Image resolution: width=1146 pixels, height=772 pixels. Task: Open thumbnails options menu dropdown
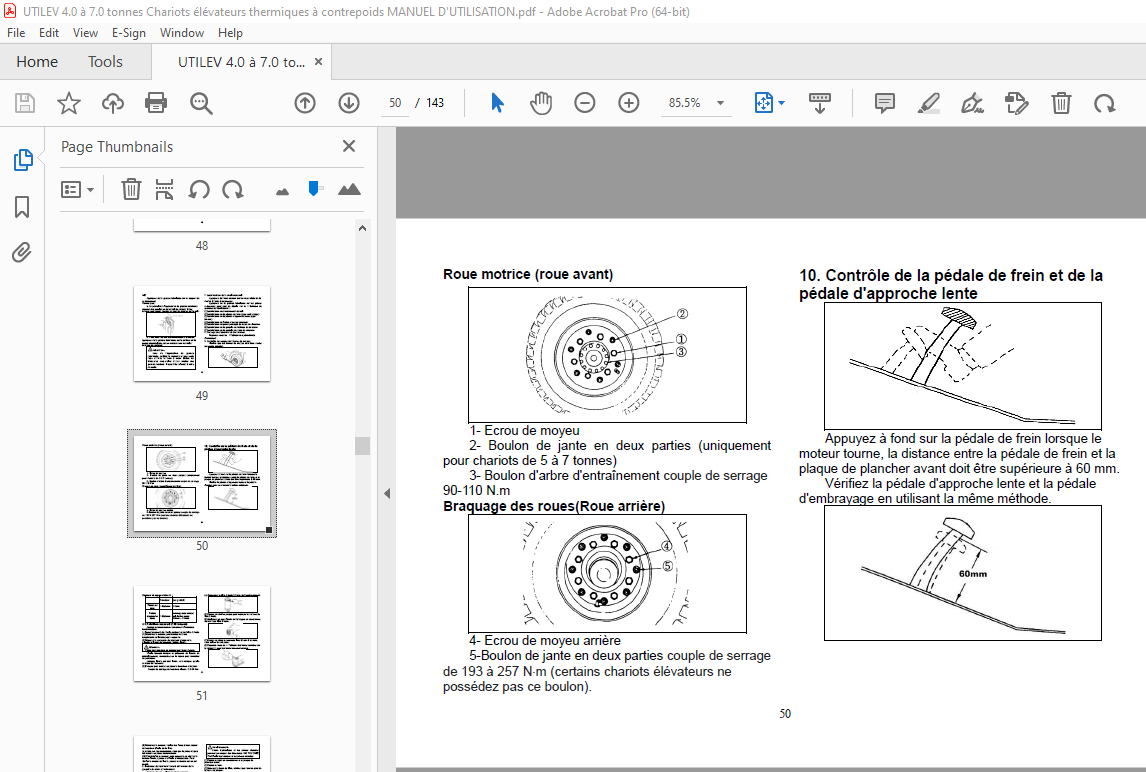(77, 190)
